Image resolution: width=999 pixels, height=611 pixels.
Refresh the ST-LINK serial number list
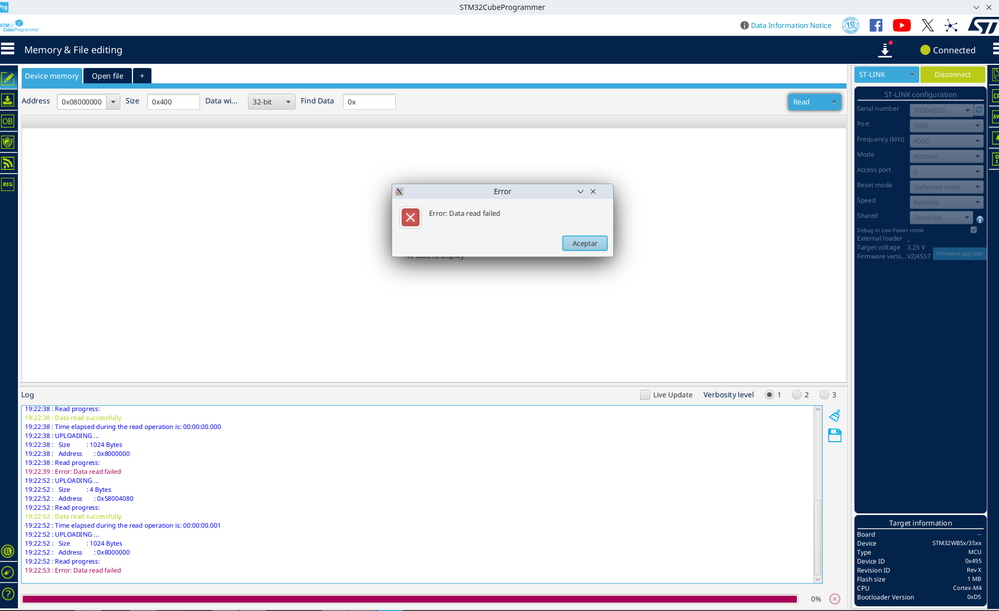pos(979,110)
